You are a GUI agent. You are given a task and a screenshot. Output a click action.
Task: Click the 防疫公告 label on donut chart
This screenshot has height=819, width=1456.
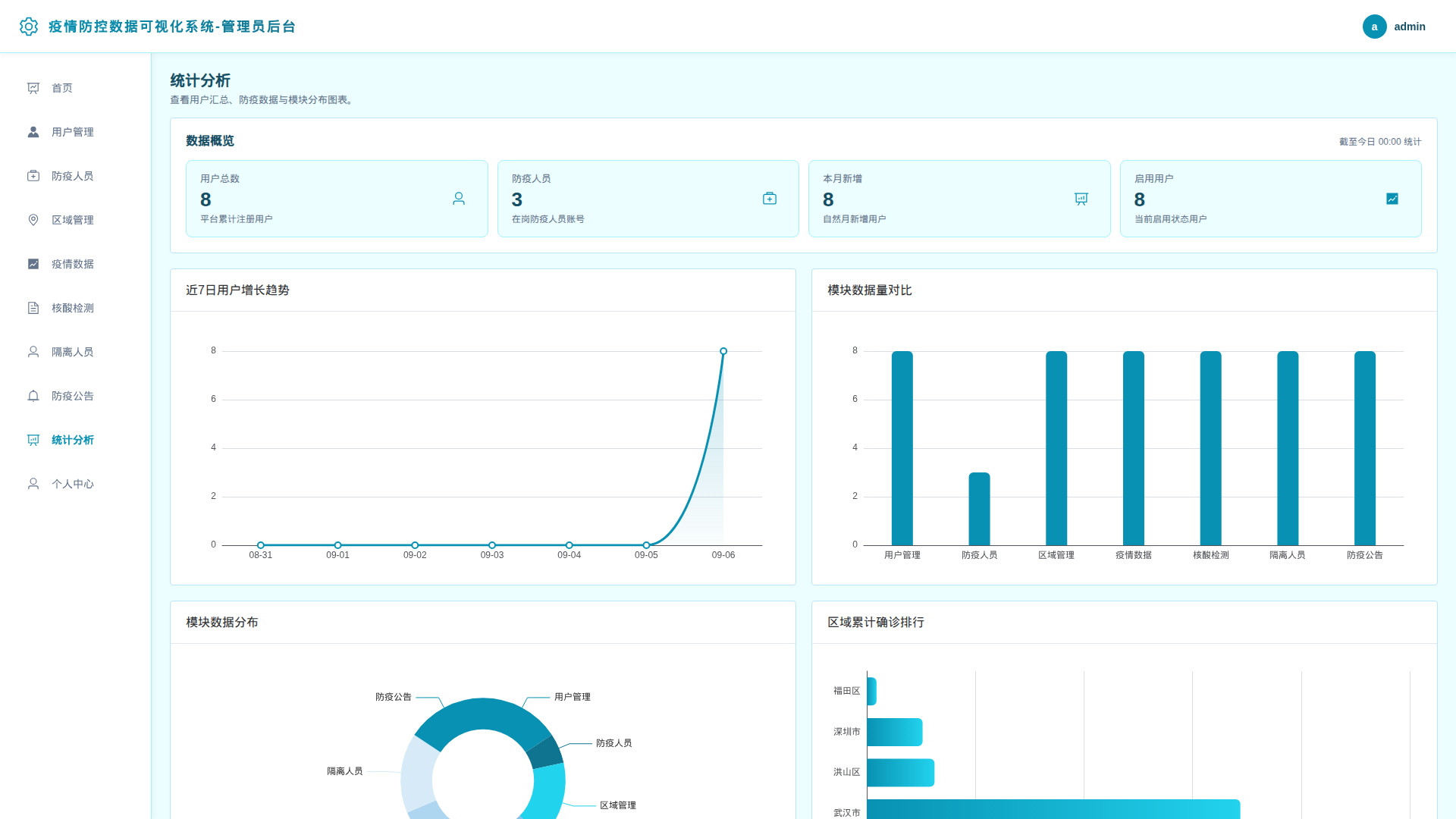coord(394,697)
